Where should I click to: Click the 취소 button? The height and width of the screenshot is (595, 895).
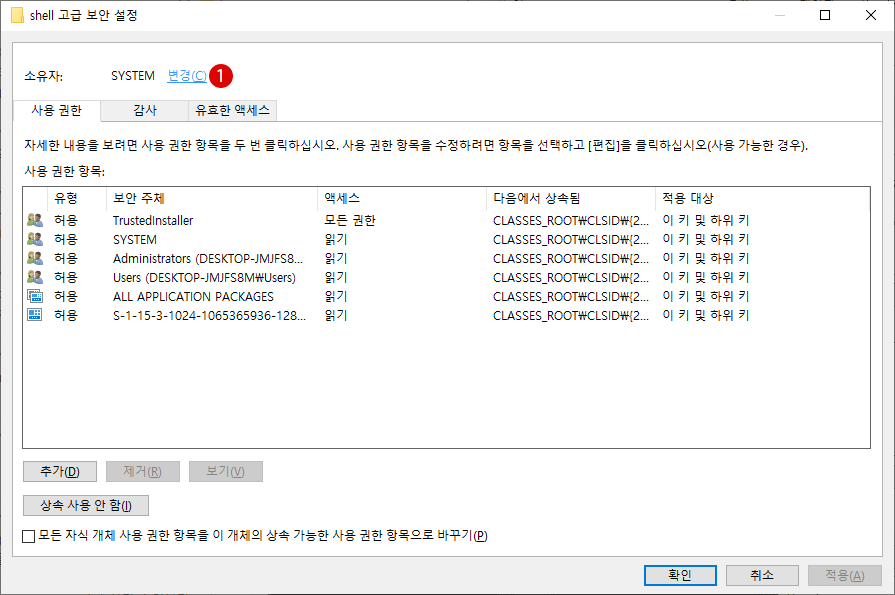pos(762,575)
